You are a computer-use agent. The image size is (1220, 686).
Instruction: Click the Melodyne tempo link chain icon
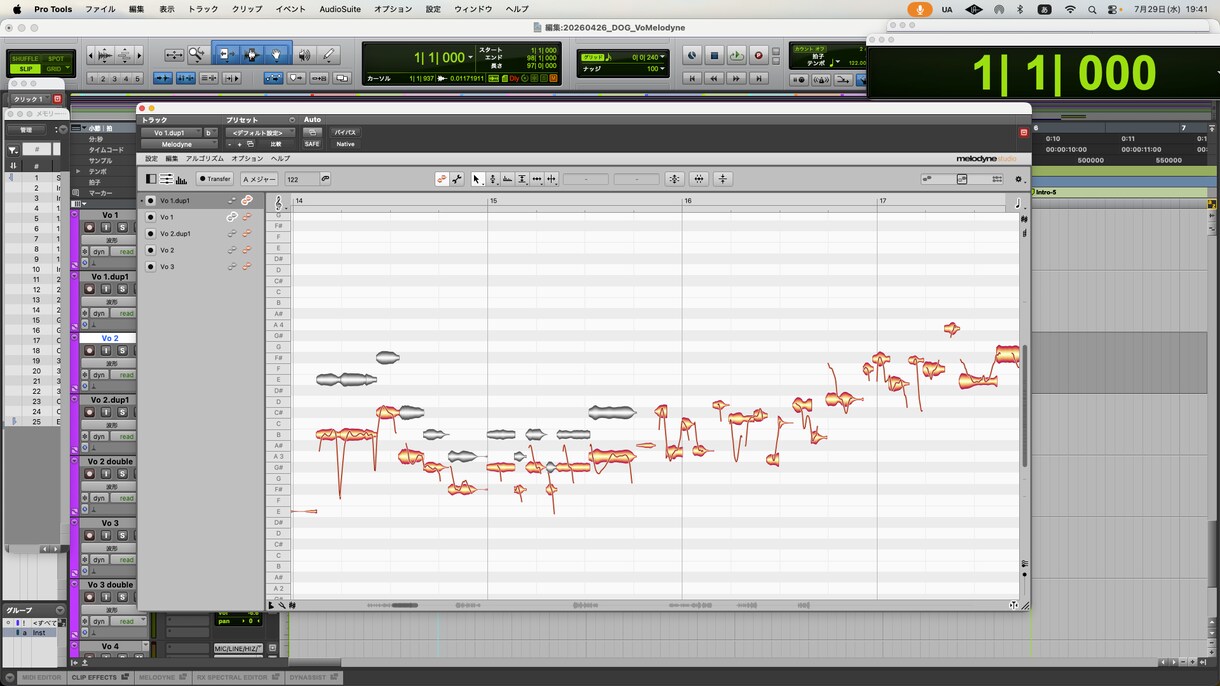coord(325,179)
